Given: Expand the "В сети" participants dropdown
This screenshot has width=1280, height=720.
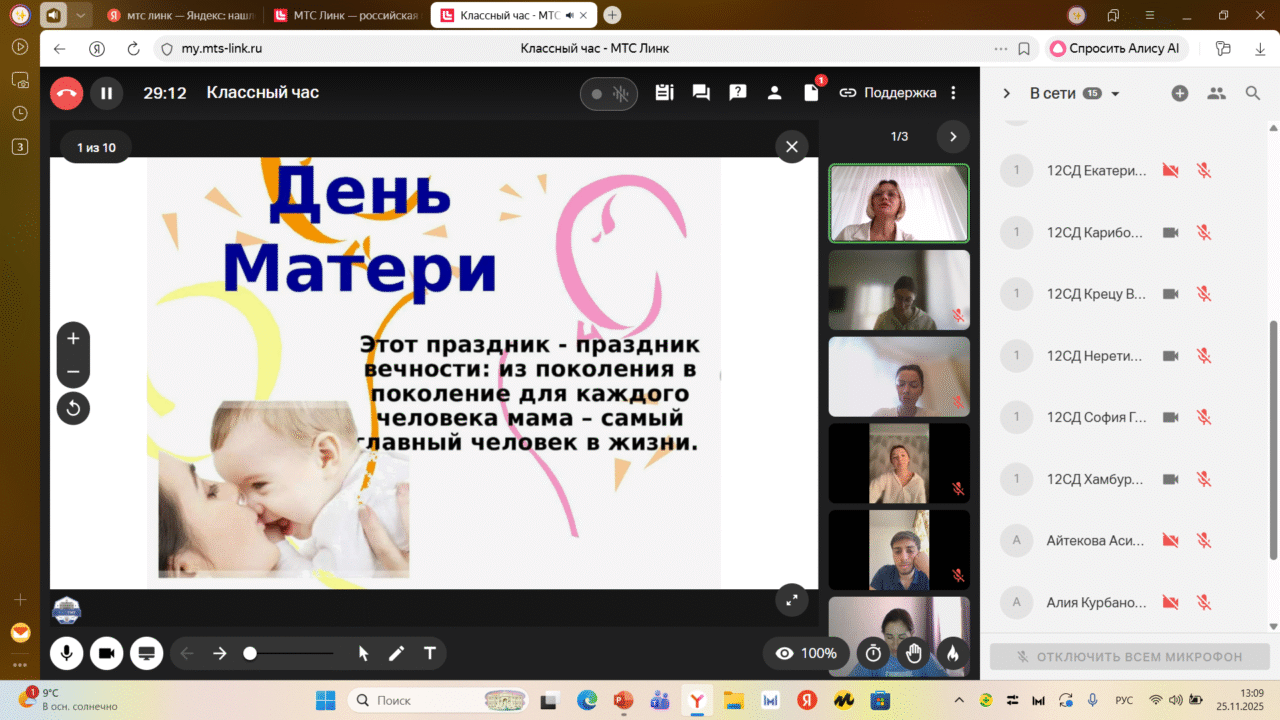Looking at the screenshot, I should [x=1115, y=94].
